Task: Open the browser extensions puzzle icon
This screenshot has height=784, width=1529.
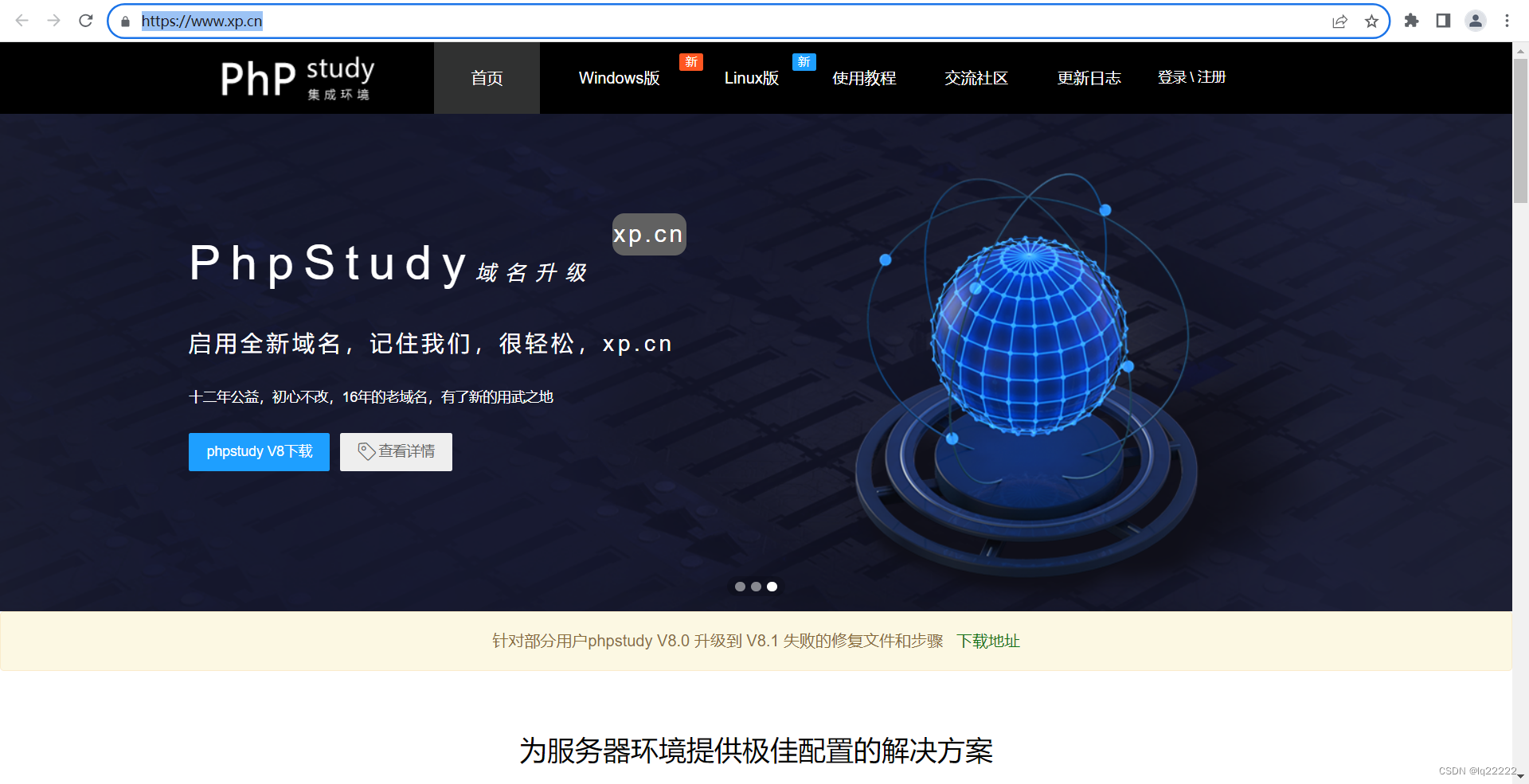Action: 1411,21
